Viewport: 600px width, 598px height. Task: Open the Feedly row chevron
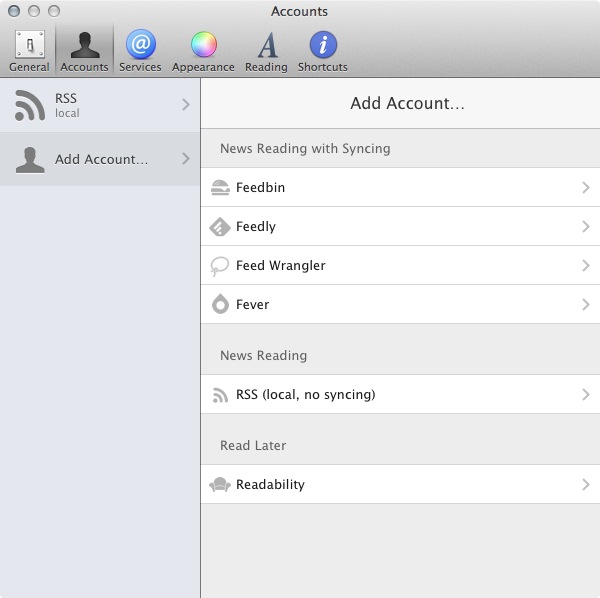pyautogui.click(x=585, y=226)
